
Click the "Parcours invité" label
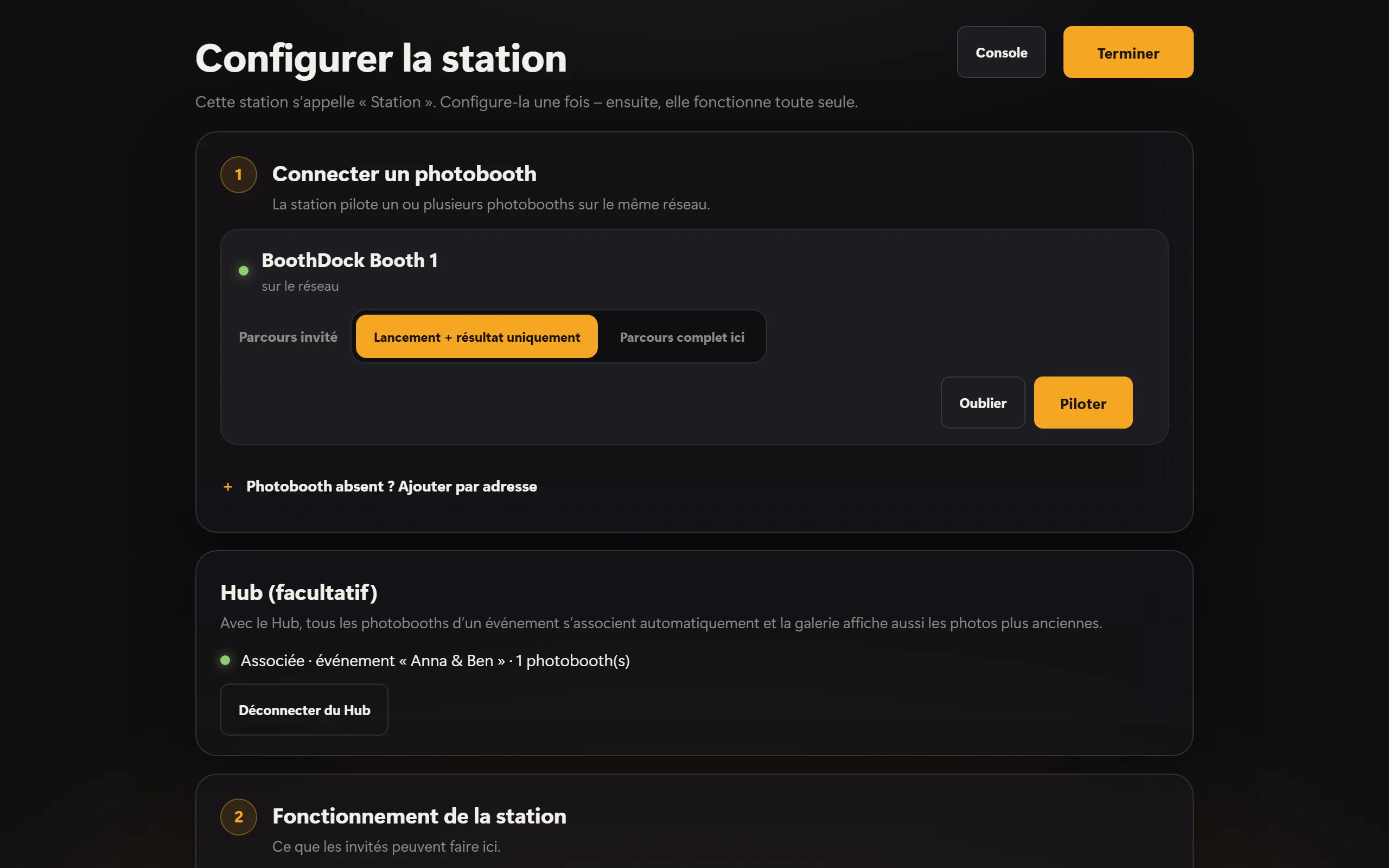(288, 337)
